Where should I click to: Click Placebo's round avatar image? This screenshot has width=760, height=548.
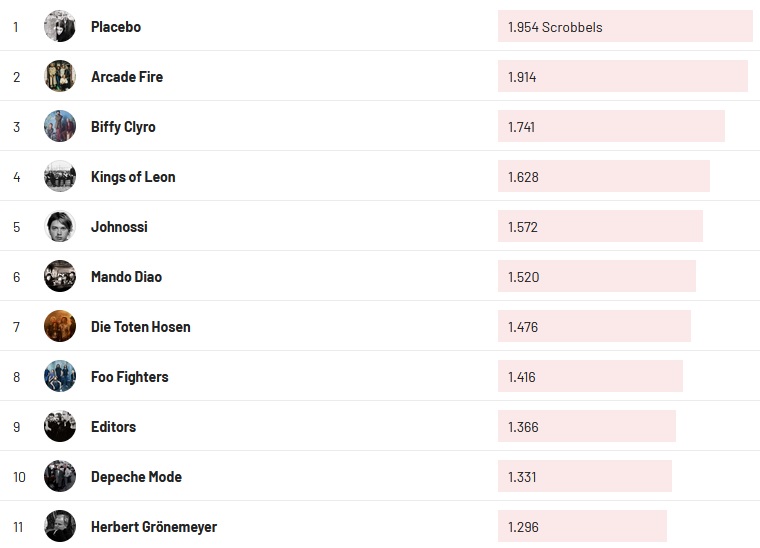(x=60, y=27)
